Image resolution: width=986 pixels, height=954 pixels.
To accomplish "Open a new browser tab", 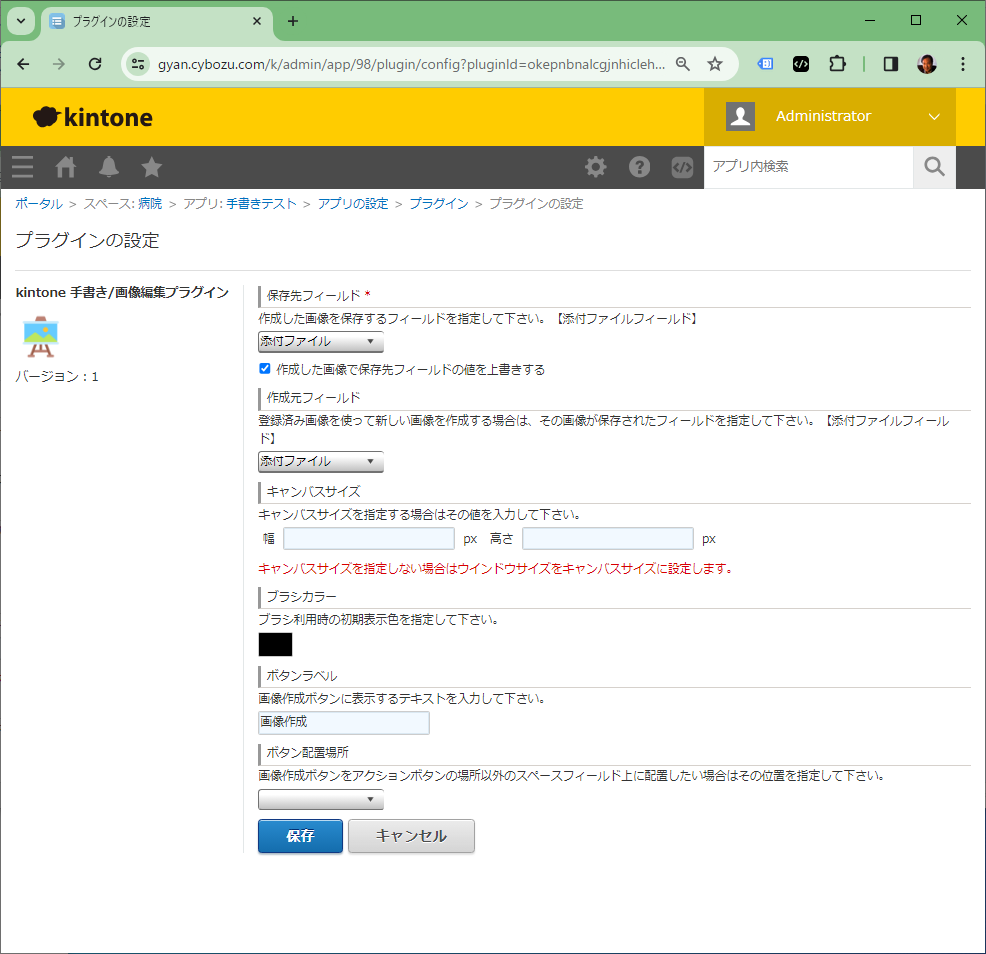I will (x=293, y=21).
